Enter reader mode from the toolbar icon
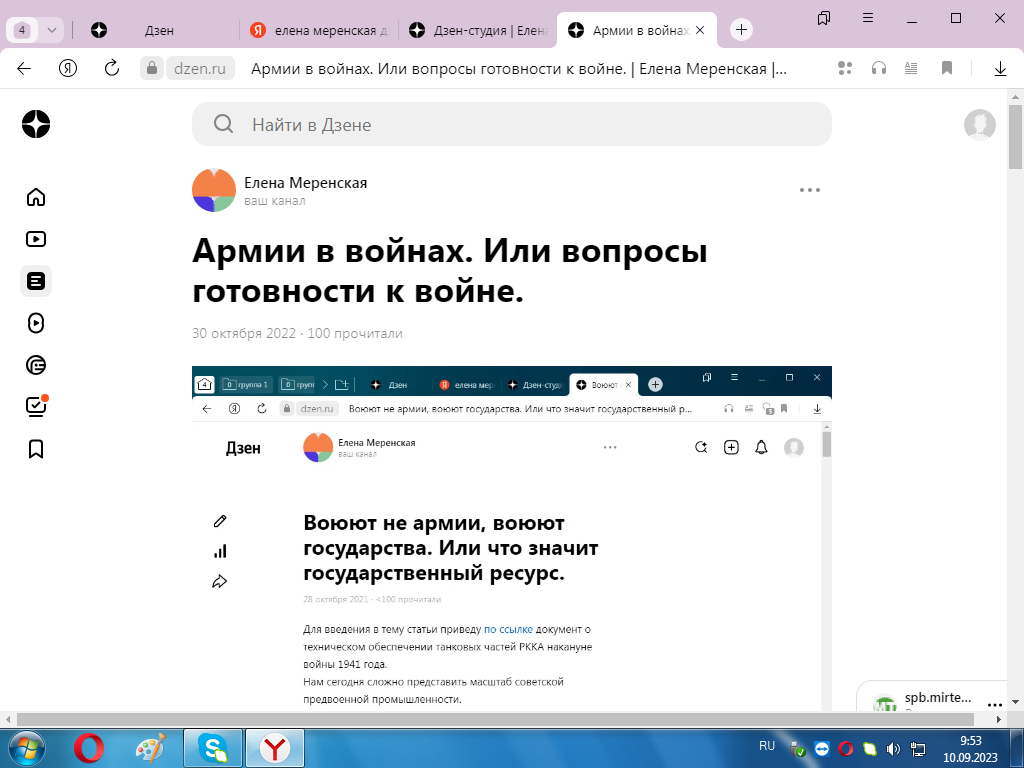Viewport: 1024px width, 768px height. (x=909, y=69)
